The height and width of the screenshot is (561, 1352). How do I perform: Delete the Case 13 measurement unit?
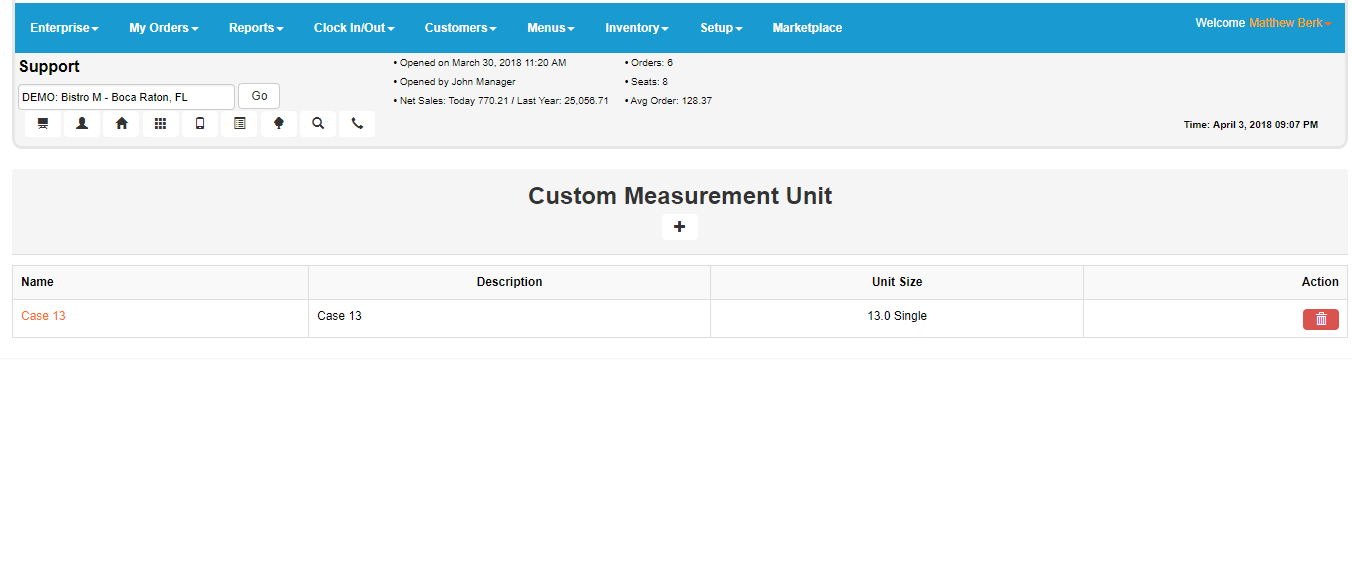(1321, 319)
